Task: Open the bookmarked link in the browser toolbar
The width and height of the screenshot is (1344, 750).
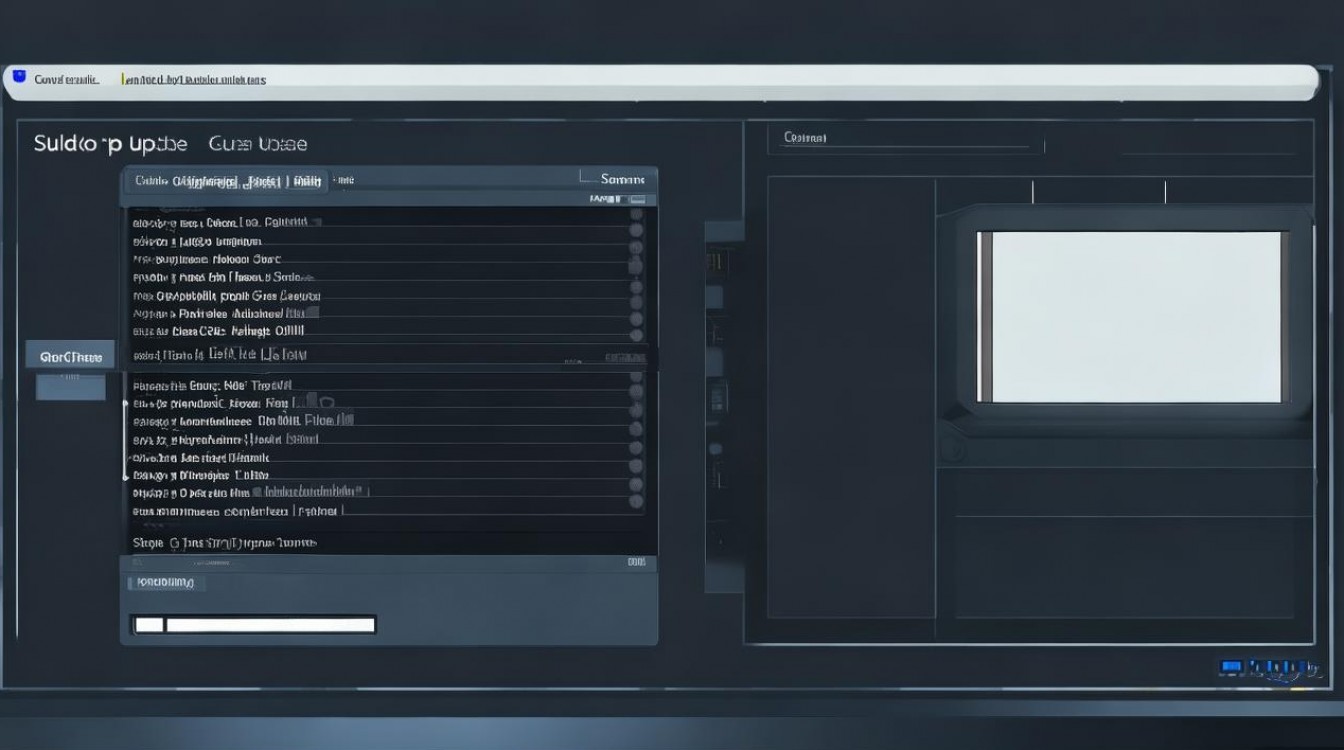Action: tap(192, 79)
